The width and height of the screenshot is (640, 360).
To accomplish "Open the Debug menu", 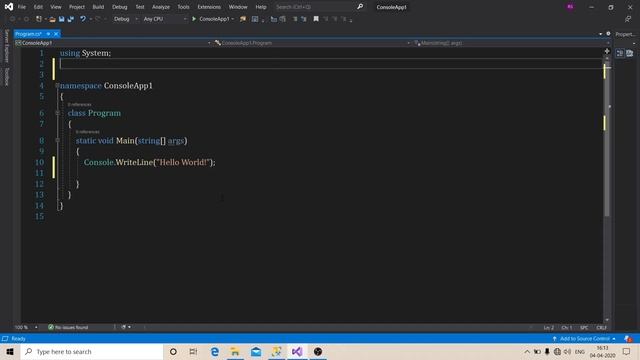I will pos(120,7).
